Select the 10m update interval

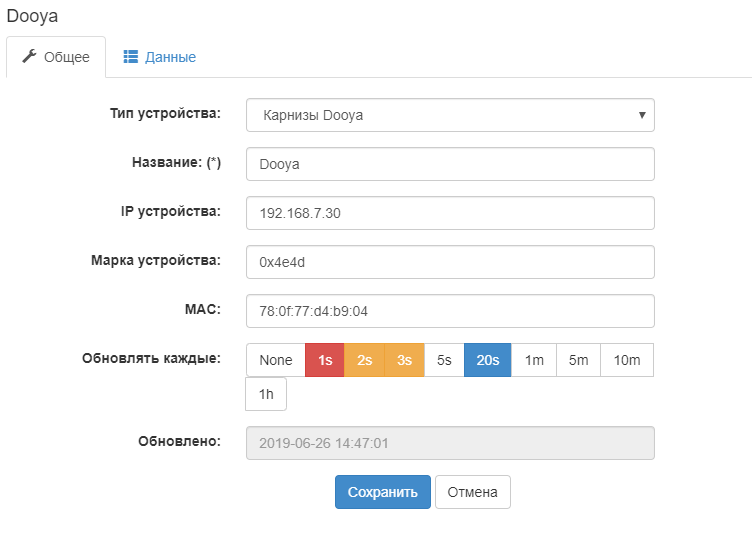pyautogui.click(x=627, y=360)
